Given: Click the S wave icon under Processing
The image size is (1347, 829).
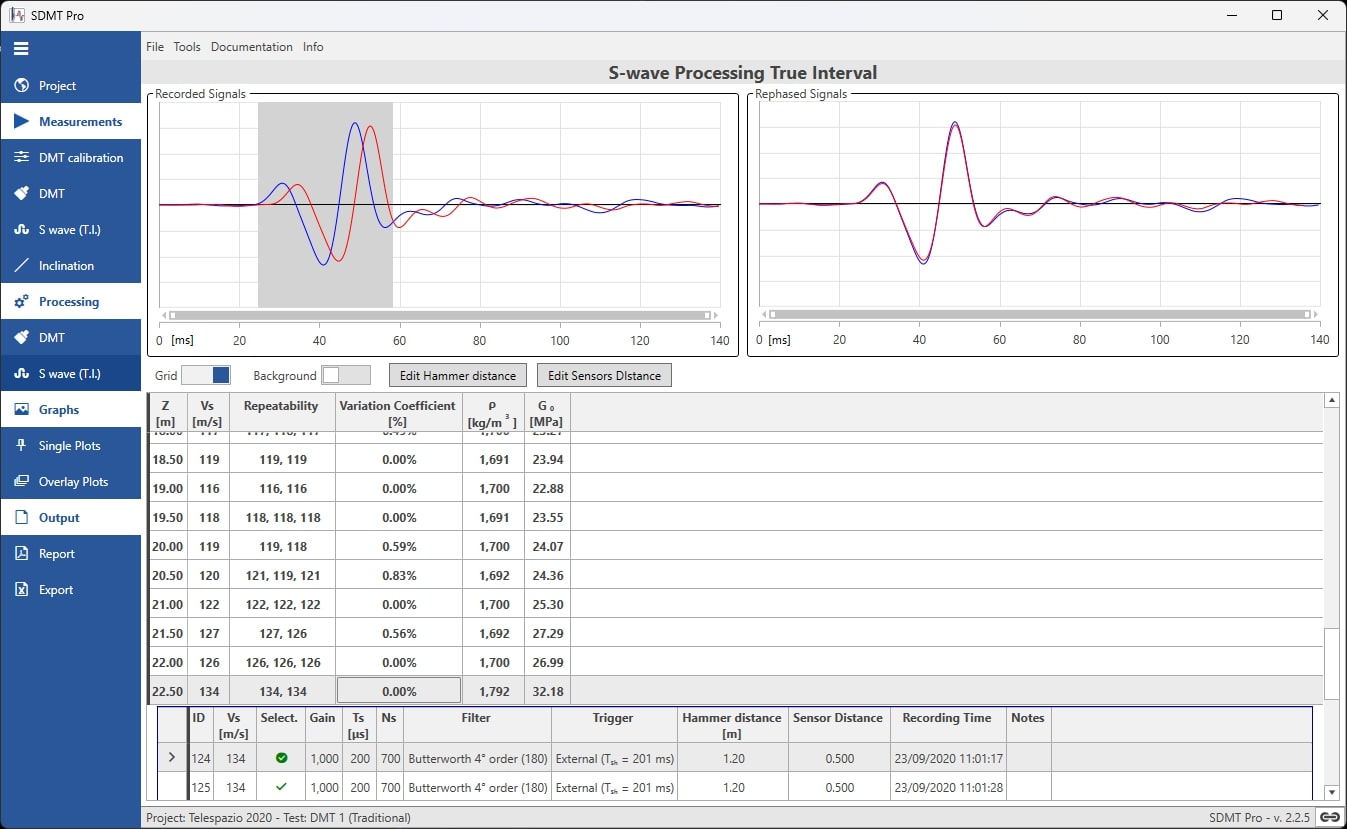Looking at the screenshot, I should pyautogui.click(x=21, y=374).
